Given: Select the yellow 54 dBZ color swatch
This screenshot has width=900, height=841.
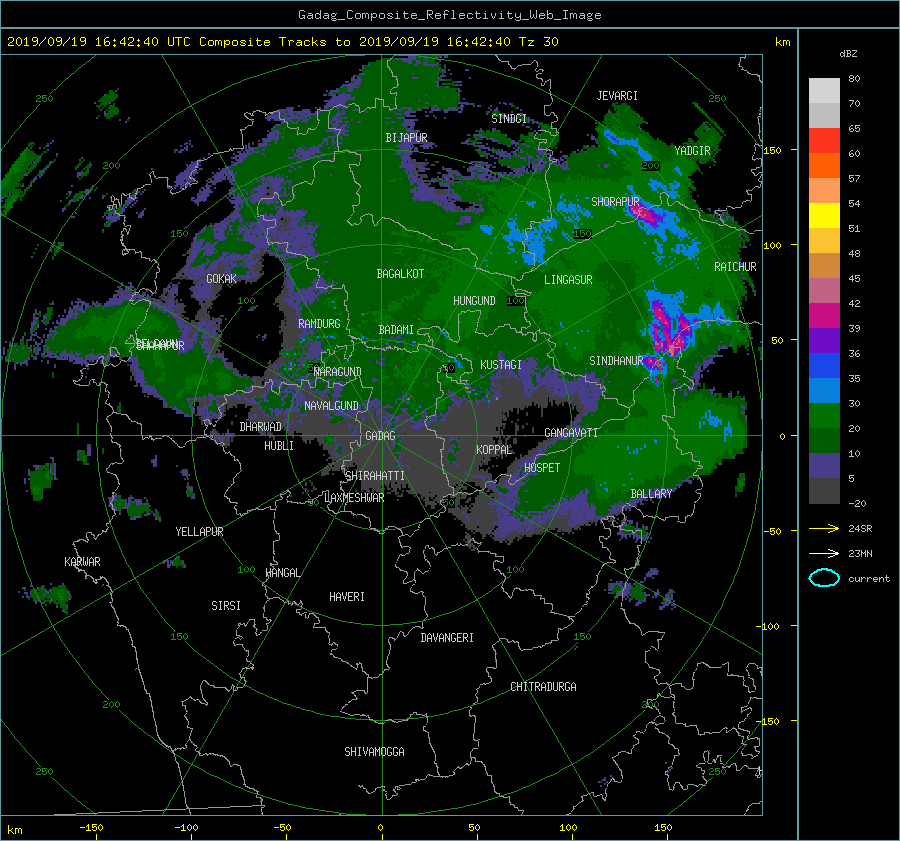Looking at the screenshot, I should click(824, 215).
